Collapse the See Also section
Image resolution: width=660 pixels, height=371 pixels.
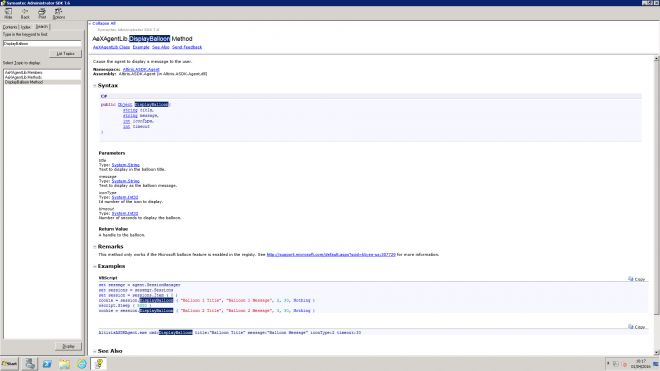click(95, 351)
